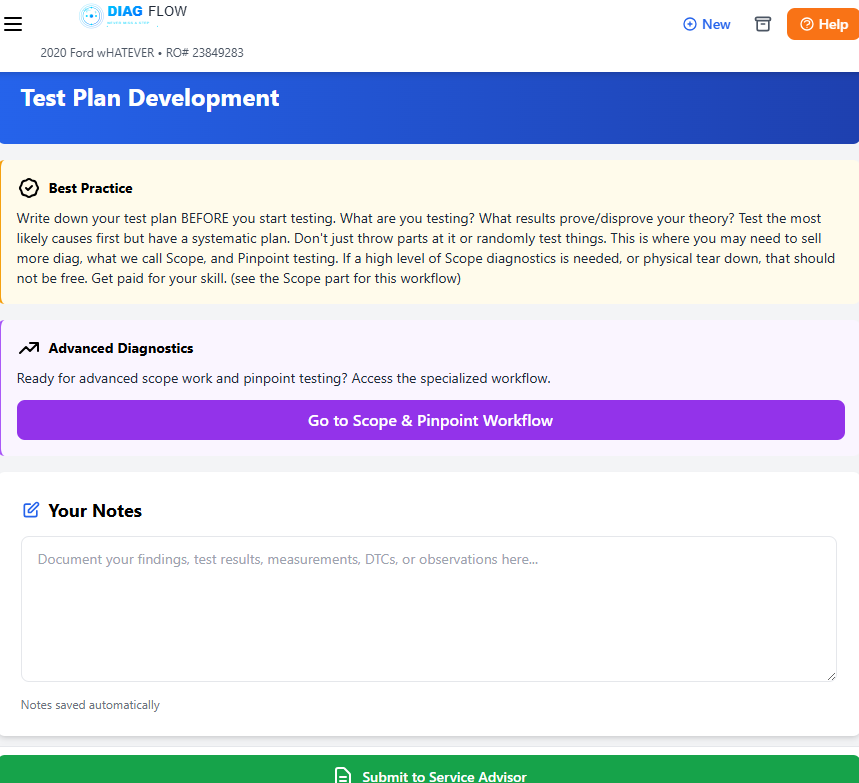
Task: Click the document icon on Submit button
Action: pos(342,776)
